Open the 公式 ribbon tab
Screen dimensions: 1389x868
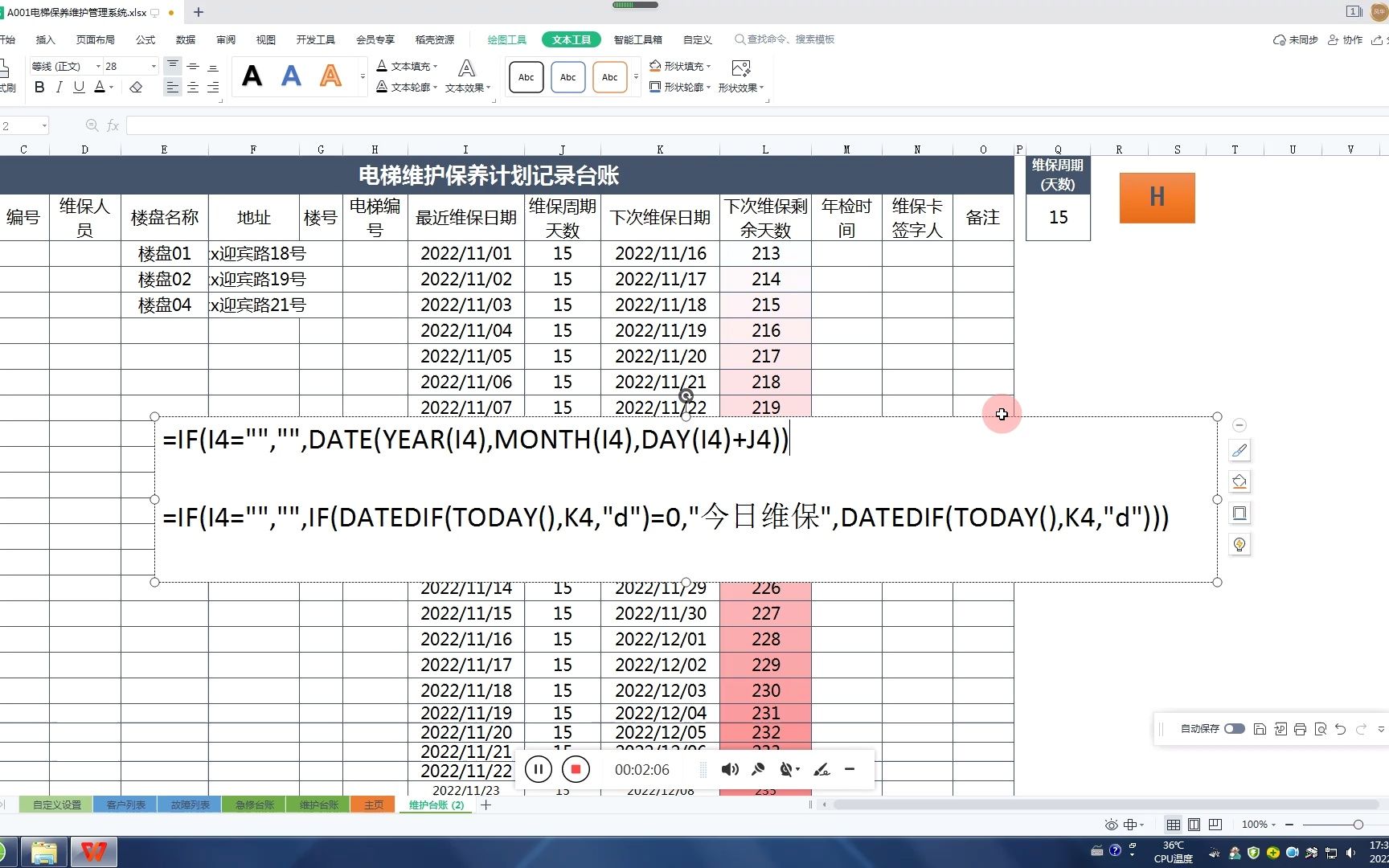pyautogui.click(x=145, y=39)
